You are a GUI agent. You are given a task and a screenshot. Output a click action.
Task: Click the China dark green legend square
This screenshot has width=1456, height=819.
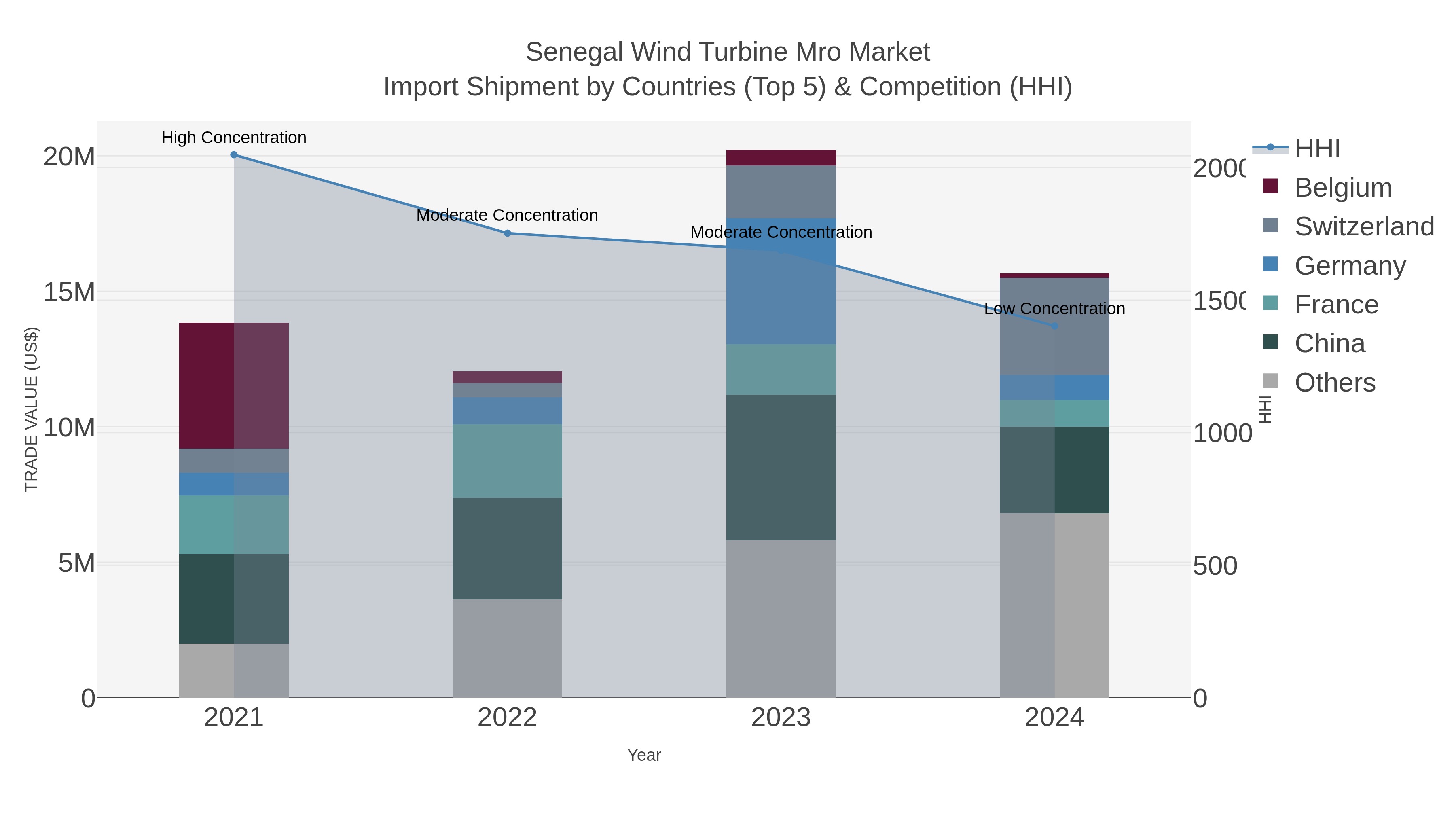pyautogui.click(x=1270, y=342)
